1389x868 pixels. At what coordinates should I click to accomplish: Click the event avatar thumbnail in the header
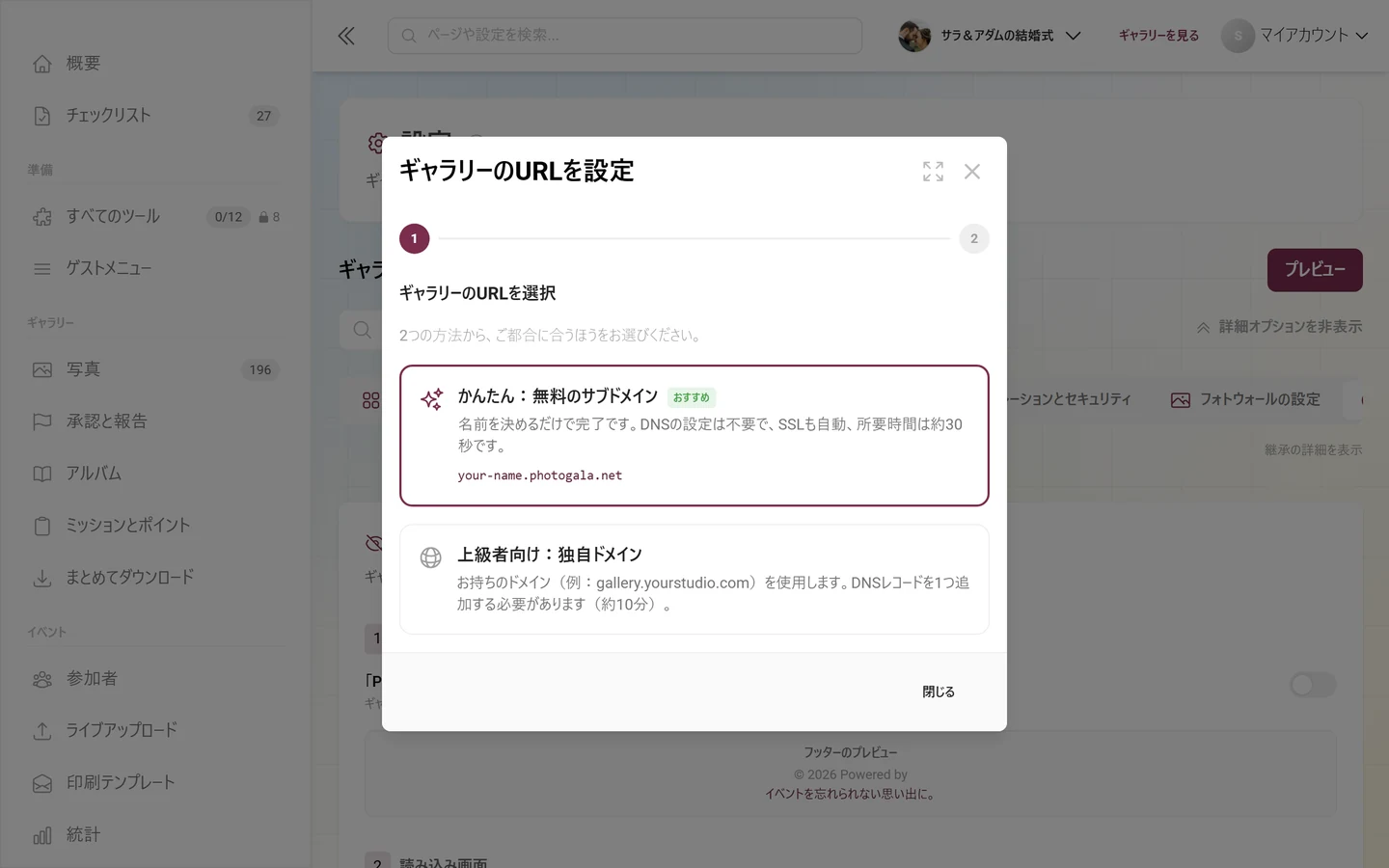[914, 36]
